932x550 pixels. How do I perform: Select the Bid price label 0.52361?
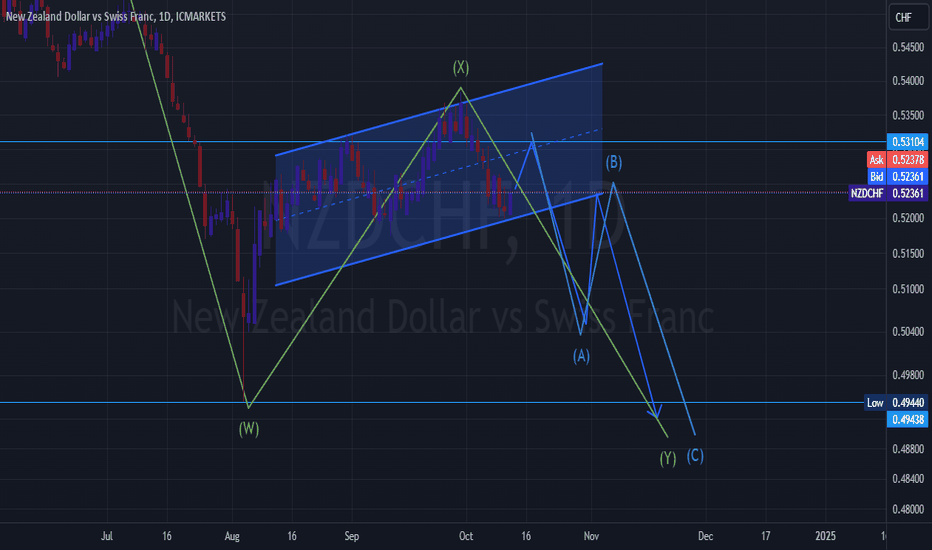(x=897, y=177)
